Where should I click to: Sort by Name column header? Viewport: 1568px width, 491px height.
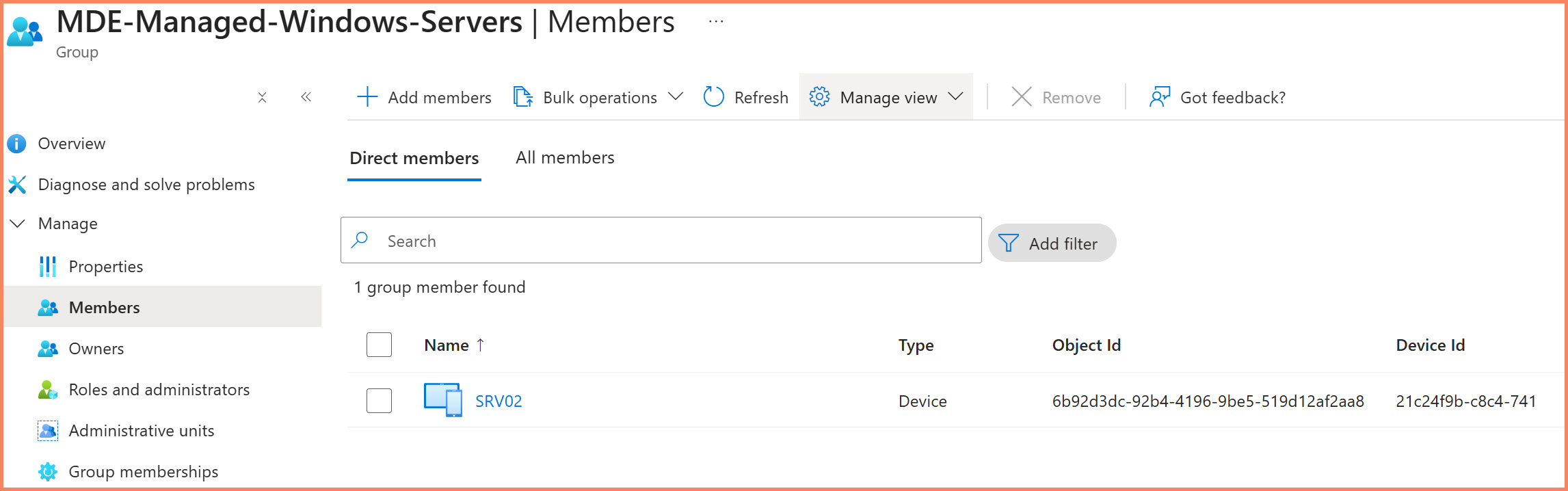tap(447, 345)
